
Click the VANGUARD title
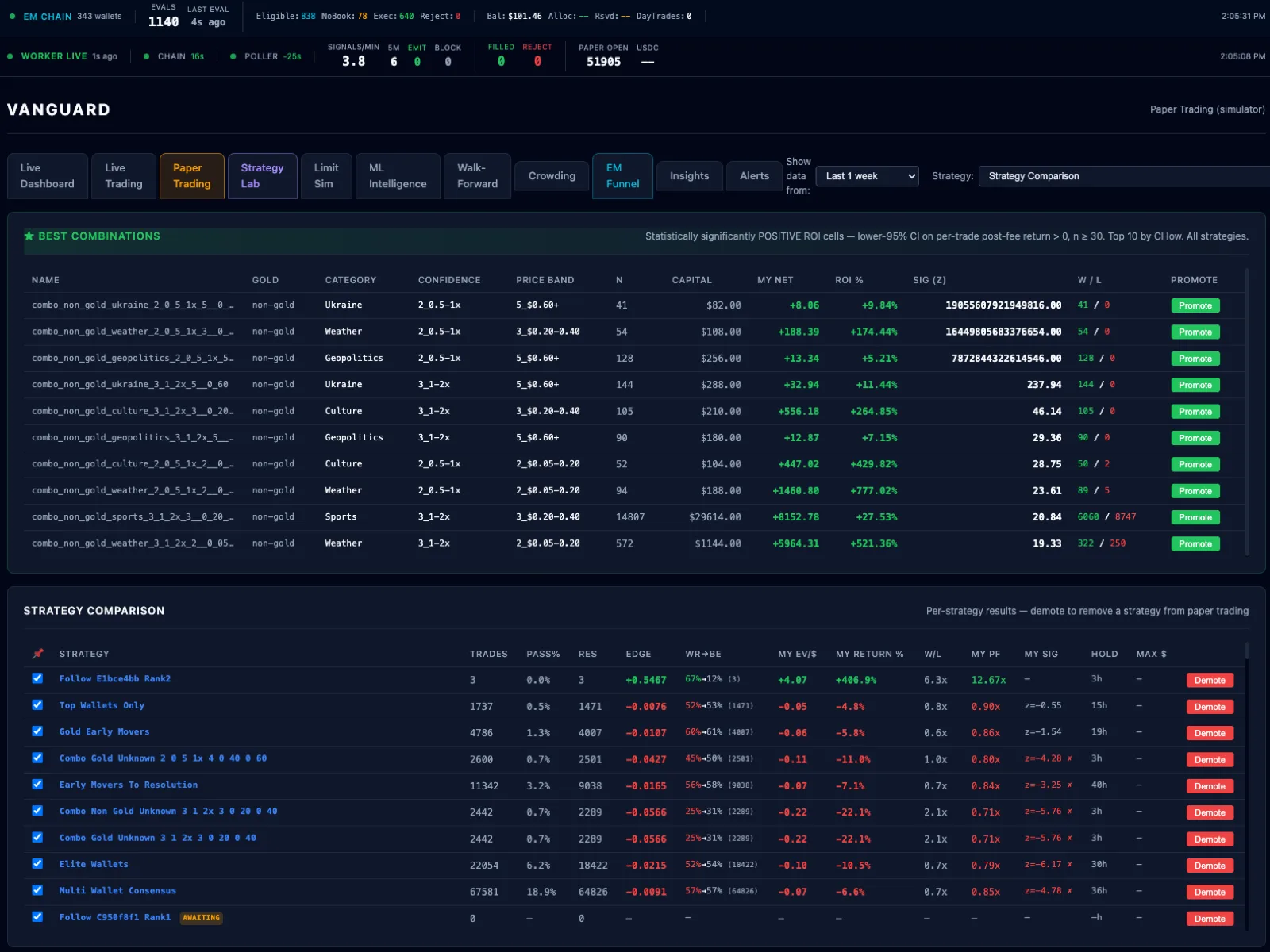(59, 109)
